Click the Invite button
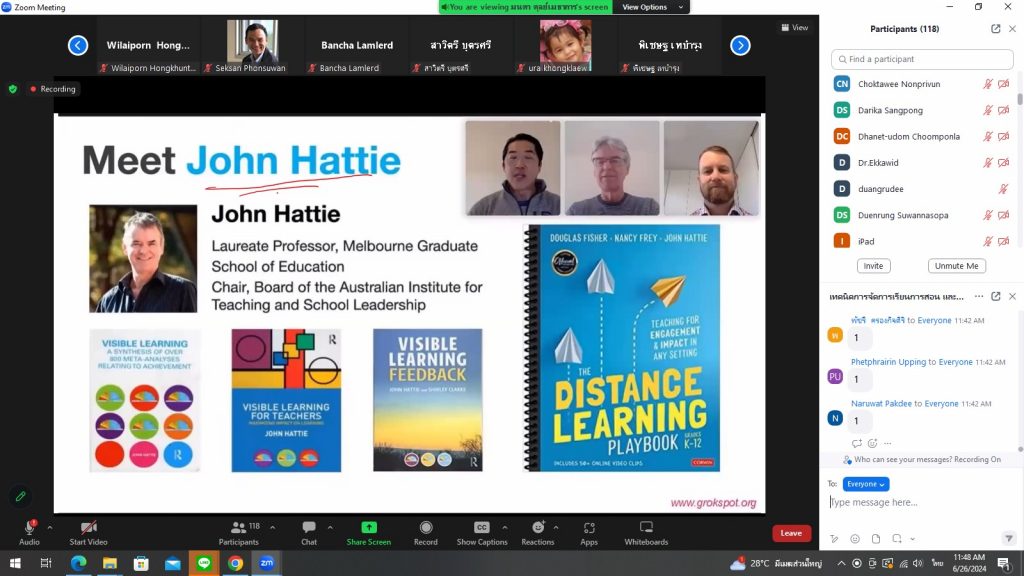The image size is (1024, 576). 873,266
